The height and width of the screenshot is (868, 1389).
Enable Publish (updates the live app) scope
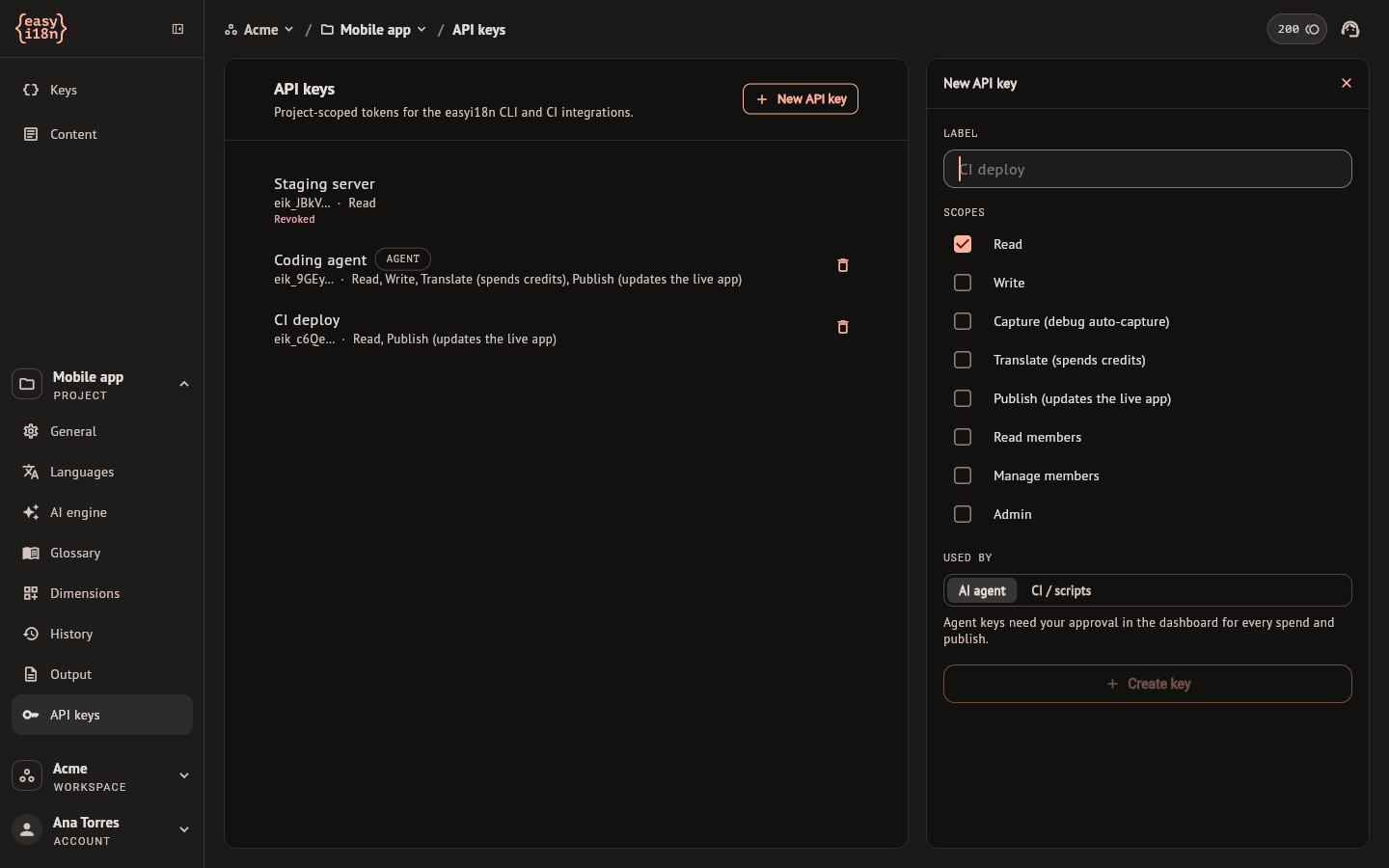963,398
